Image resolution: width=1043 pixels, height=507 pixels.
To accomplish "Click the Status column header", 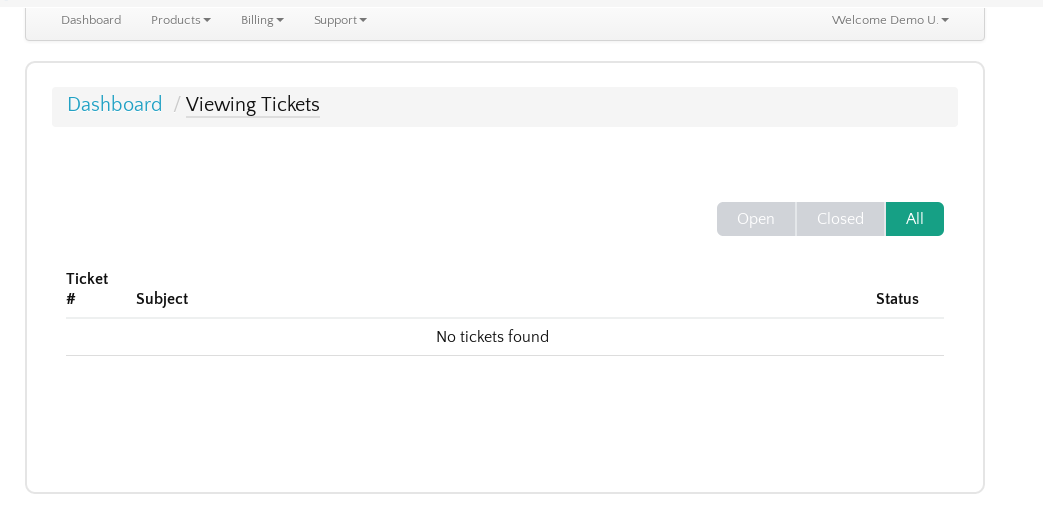I will (897, 299).
